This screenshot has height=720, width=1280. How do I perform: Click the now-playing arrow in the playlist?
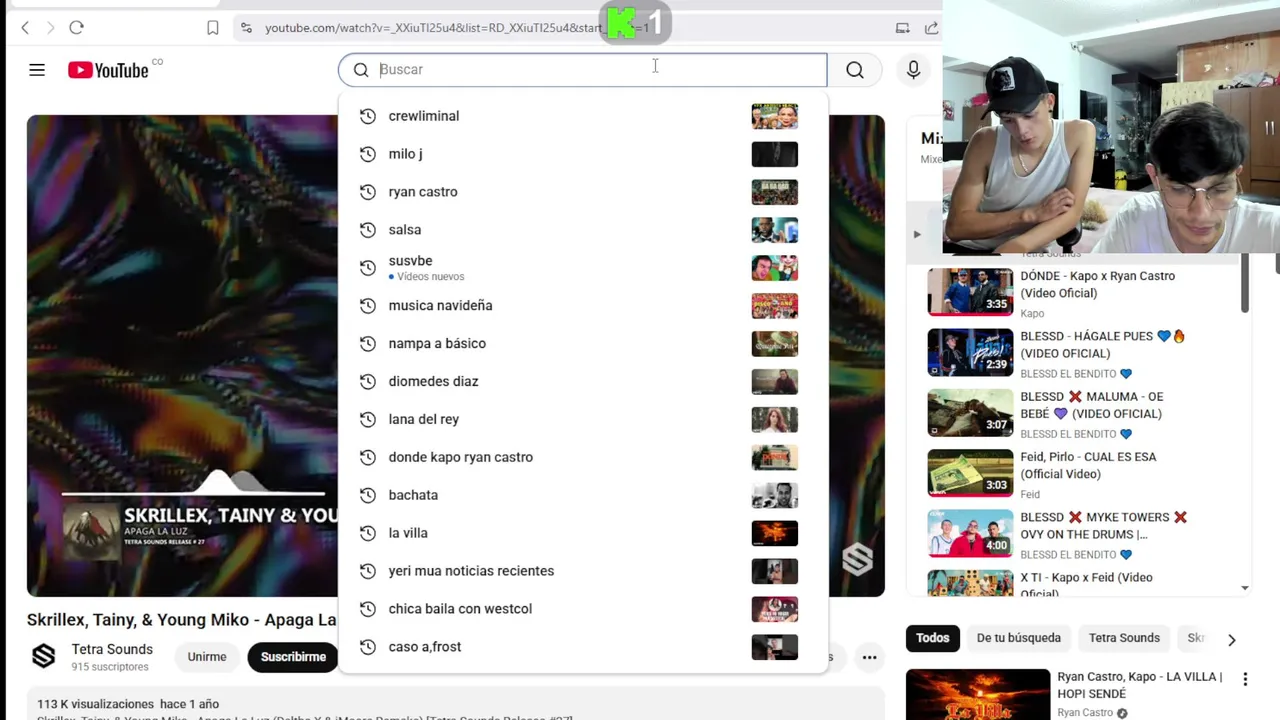pyautogui.click(x=917, y=234)
